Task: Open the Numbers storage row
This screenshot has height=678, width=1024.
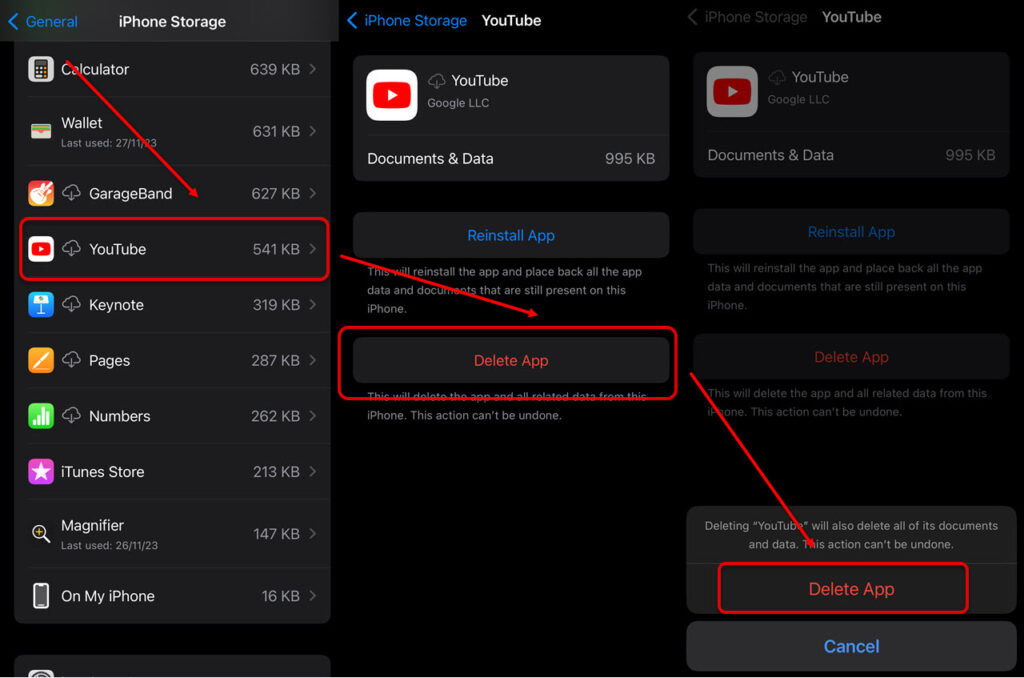Action: 172,416
